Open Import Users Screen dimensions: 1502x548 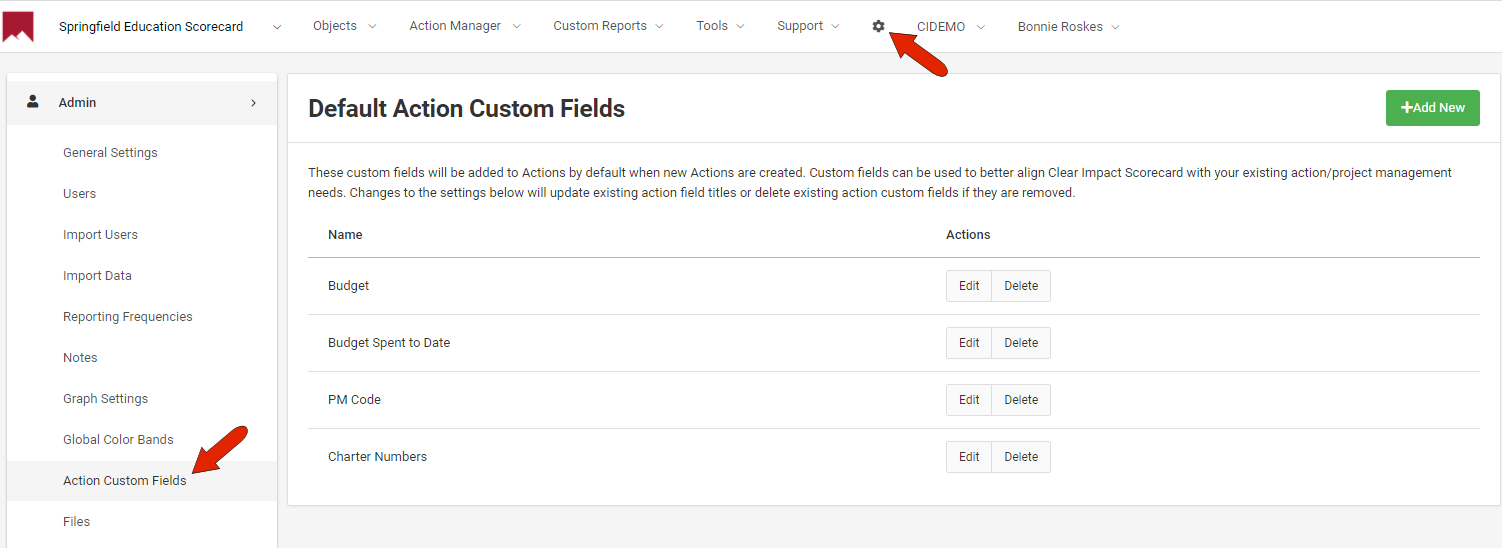click(100, 235)
